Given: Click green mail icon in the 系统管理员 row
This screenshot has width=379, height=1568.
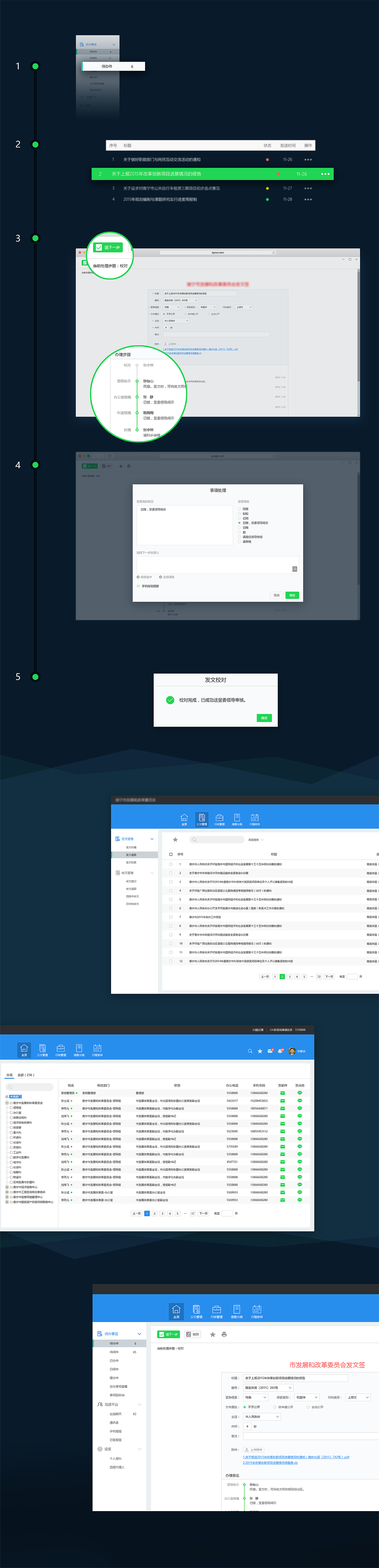Looking at the screenshot, I should click(x=282, y=1093).
